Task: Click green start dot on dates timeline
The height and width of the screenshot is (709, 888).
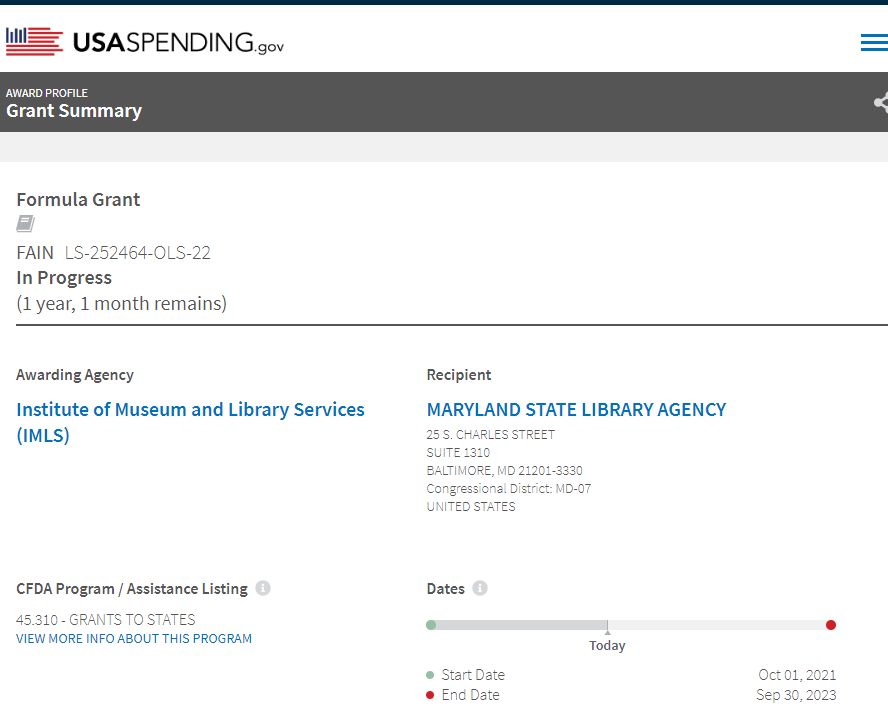Action: coord(431,625)
